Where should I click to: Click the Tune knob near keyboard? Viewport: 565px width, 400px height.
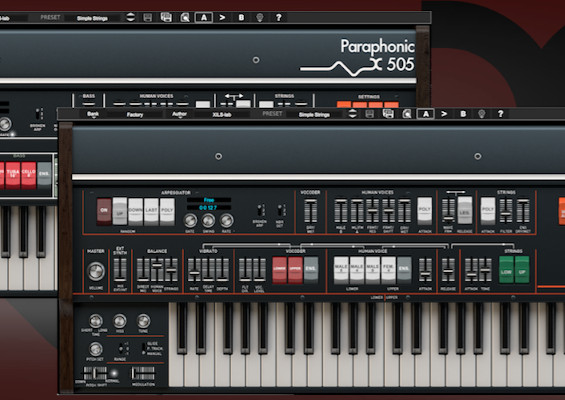[x=143, y=321]
